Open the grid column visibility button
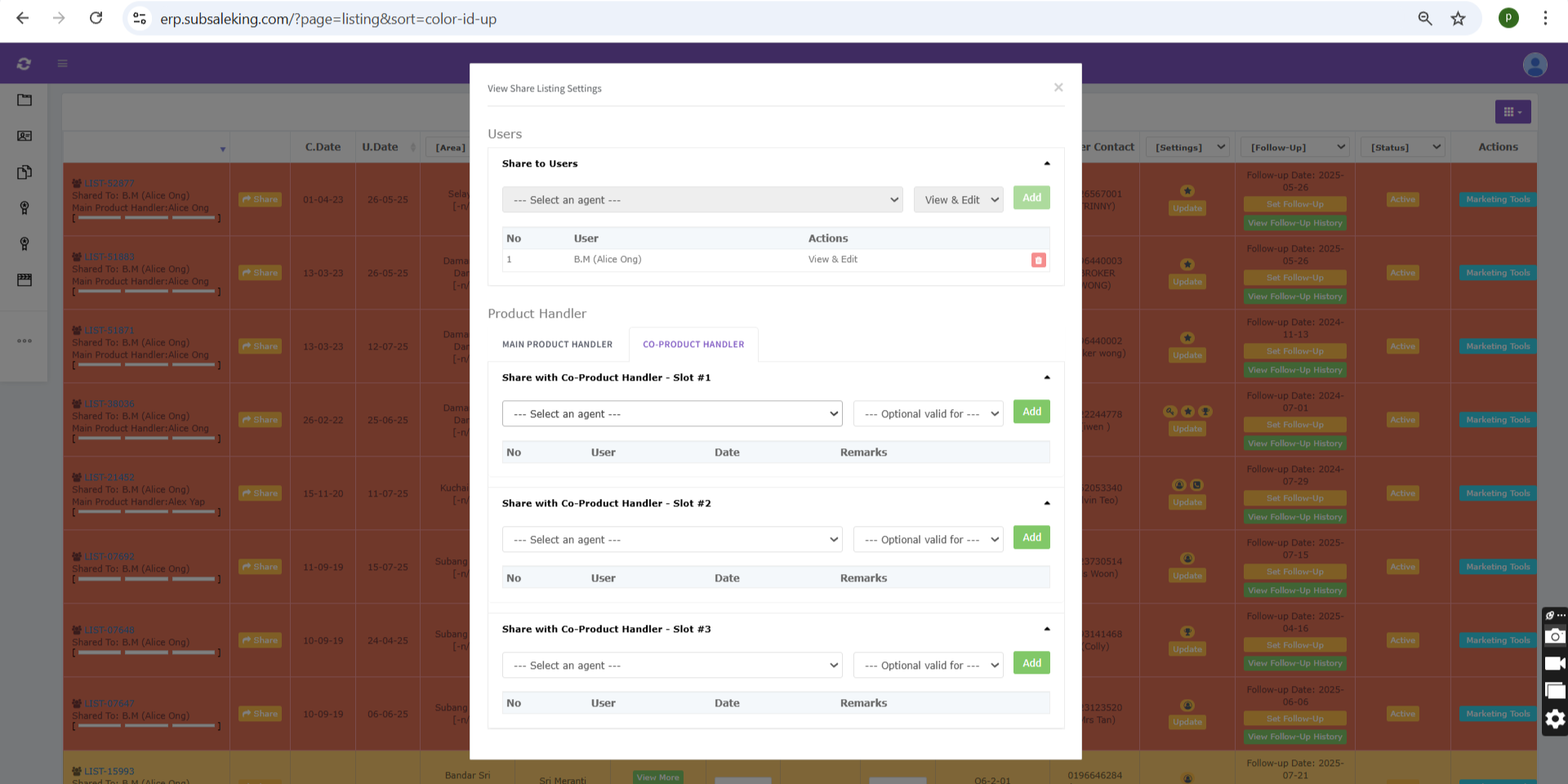1568x784 pixels. coord(1512,112)
